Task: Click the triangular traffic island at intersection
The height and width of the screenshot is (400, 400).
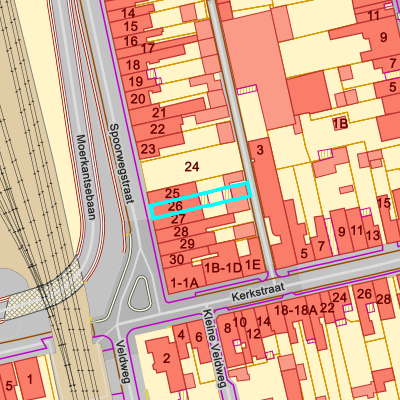Action: click(x=140, y=294)
